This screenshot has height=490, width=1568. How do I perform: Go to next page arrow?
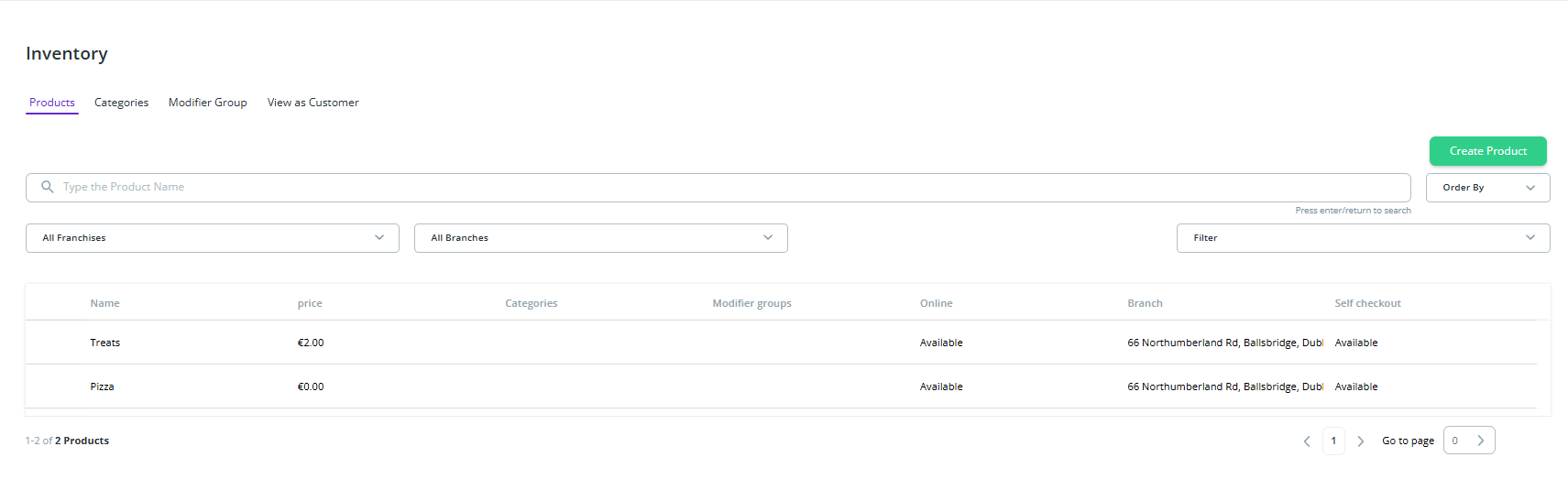click(1360, 441)
